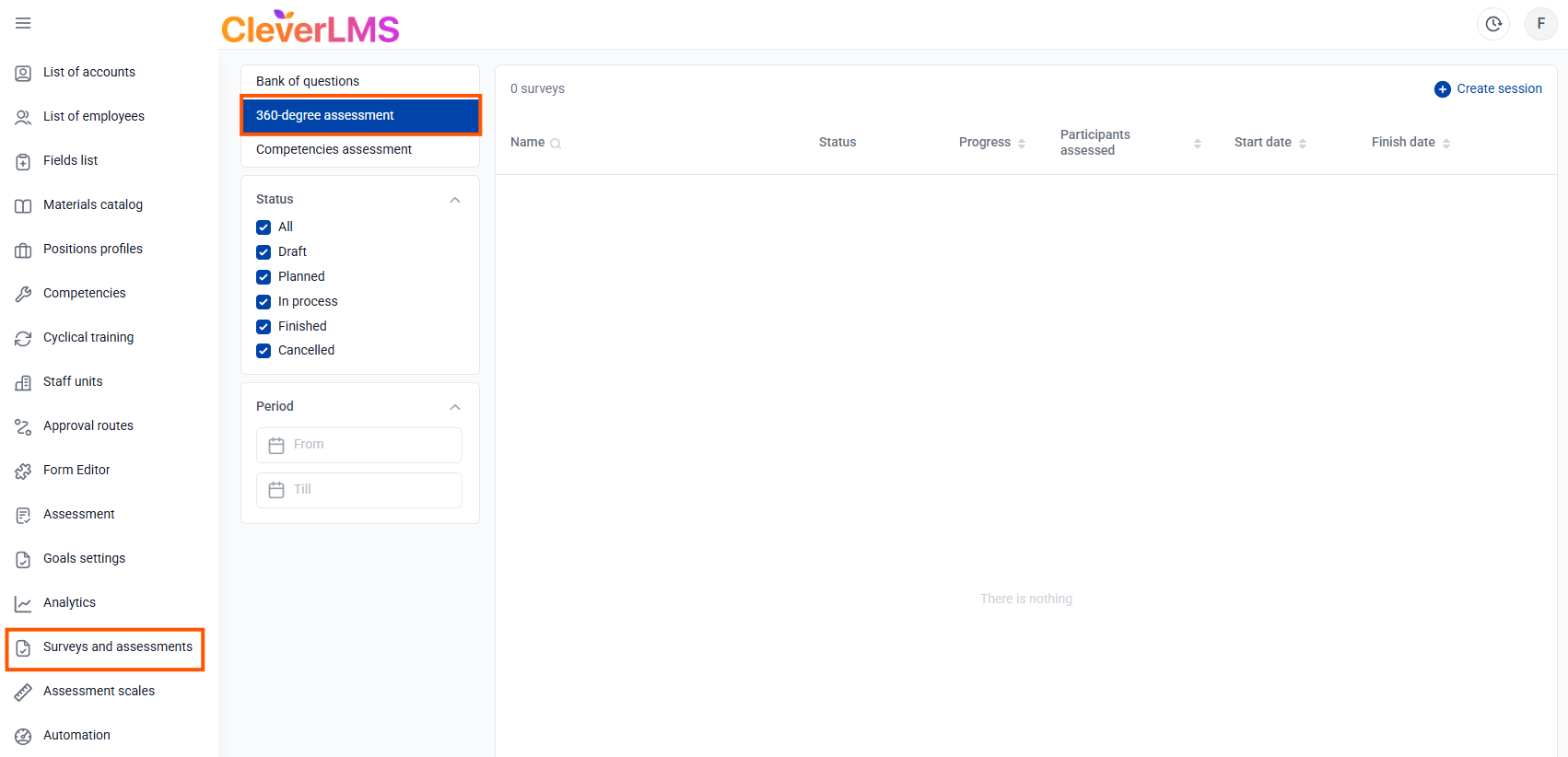The image size is (1568, 757).
Task: Open the Bank of questions tab
Action: (360, 81)
